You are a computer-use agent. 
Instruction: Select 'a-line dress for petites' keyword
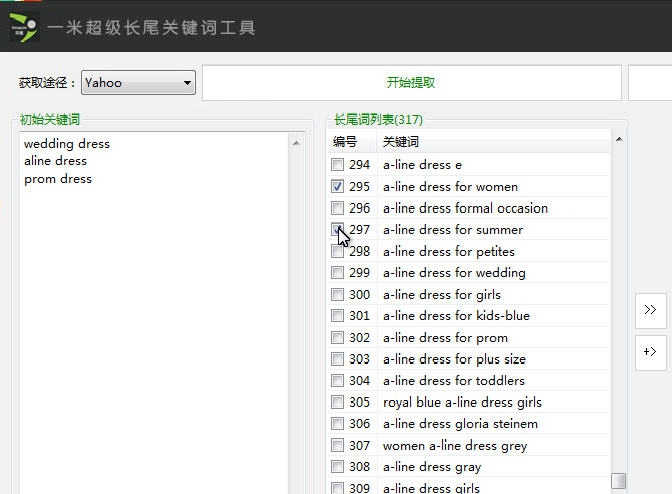pyautogui.click(x=449, y=251)
